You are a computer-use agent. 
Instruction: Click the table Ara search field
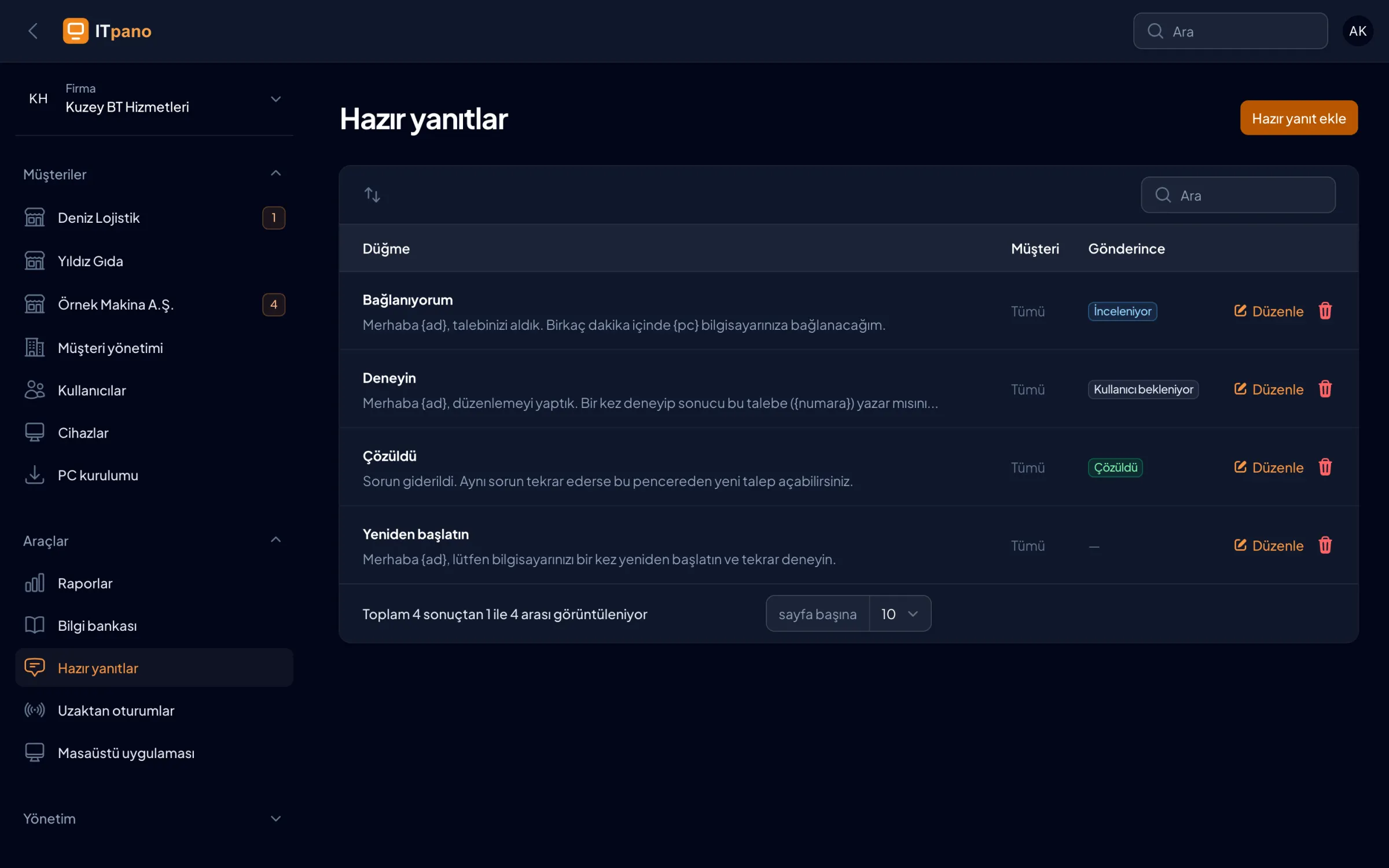click(x=1238, y=195)
